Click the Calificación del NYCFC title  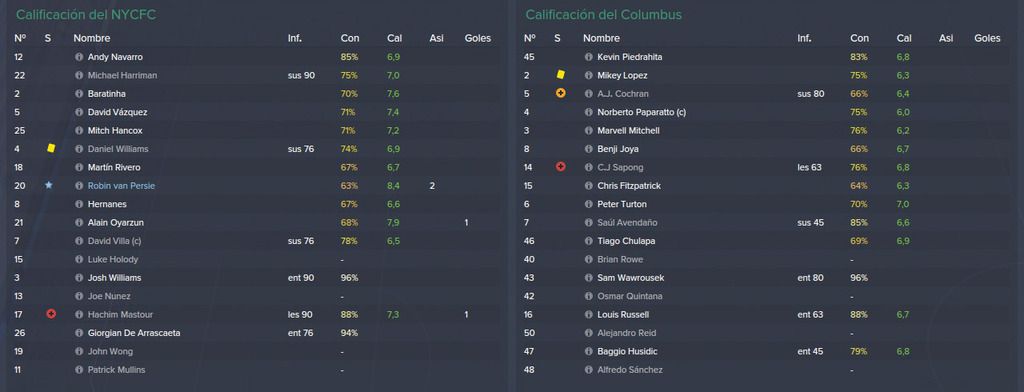click(x=86, y=14)
